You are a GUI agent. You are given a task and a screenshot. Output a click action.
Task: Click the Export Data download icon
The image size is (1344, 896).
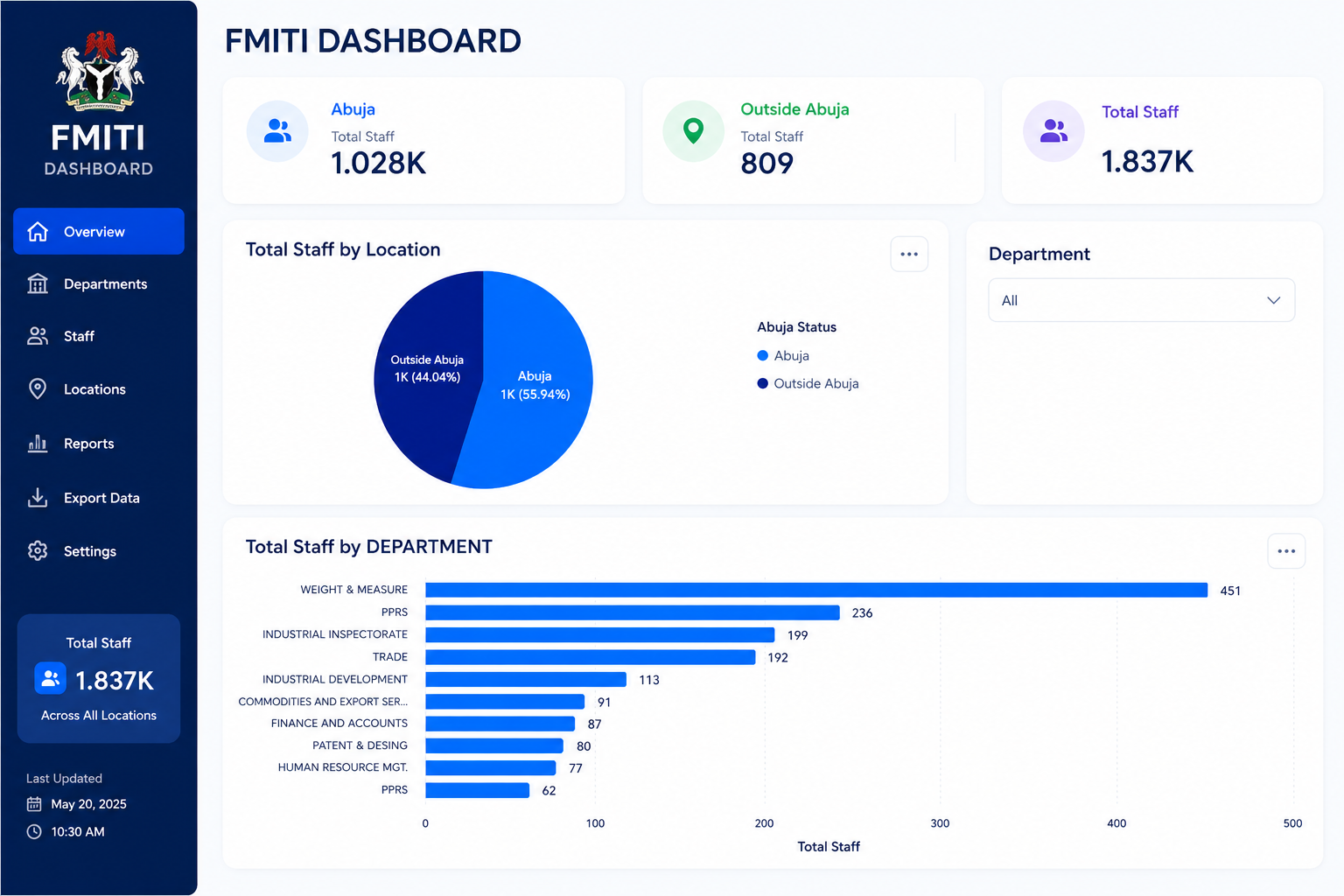pos(38,497)
